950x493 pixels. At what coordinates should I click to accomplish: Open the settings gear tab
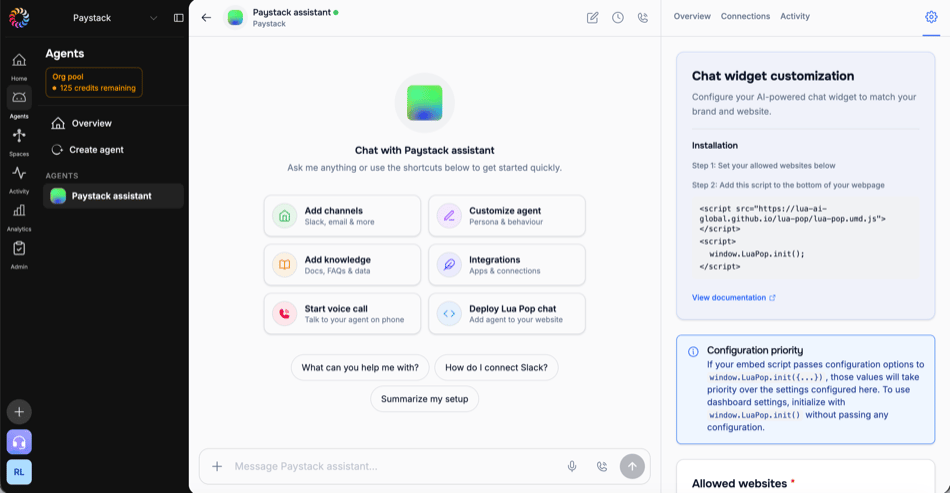tap(931, 17)
